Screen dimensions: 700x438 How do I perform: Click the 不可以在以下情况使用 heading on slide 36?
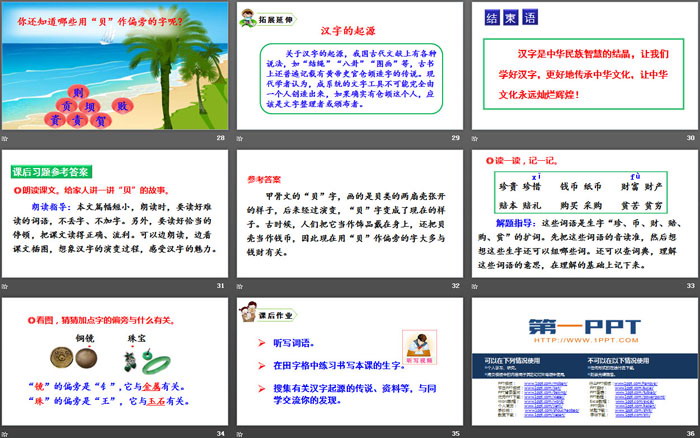point(618,360)
